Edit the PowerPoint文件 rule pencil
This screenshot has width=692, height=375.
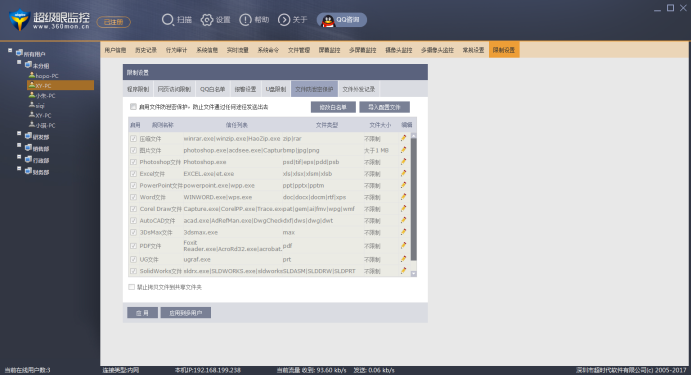click(x=403, y=185)
